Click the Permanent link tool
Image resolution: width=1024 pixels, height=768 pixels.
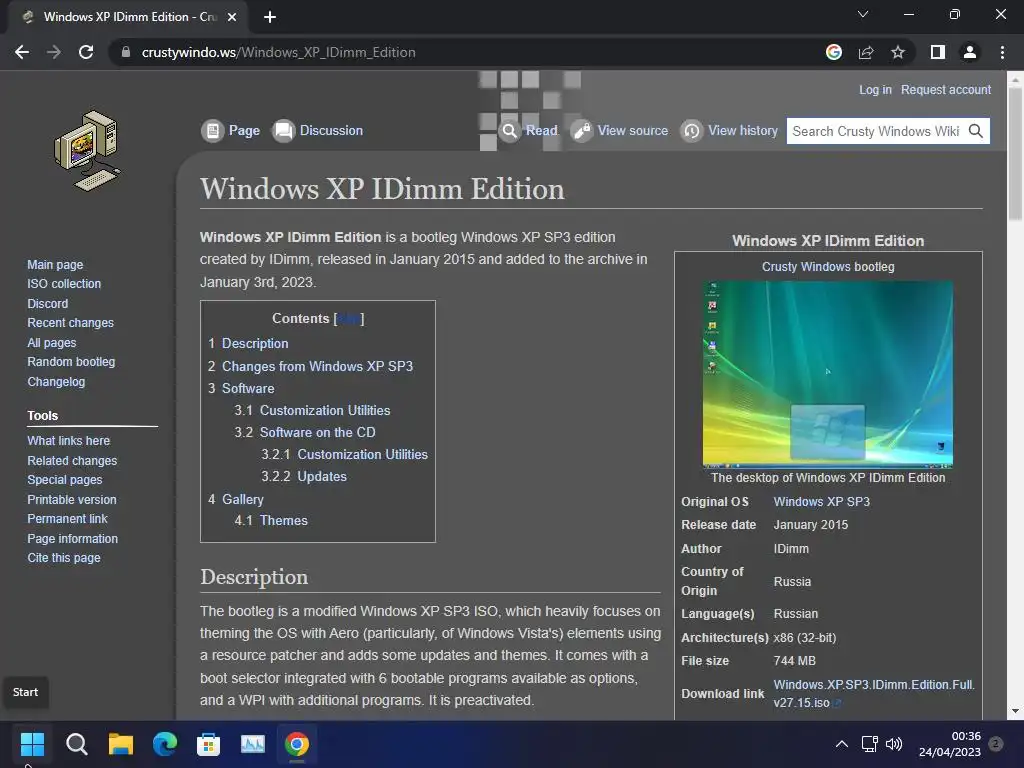click(67, 519)
